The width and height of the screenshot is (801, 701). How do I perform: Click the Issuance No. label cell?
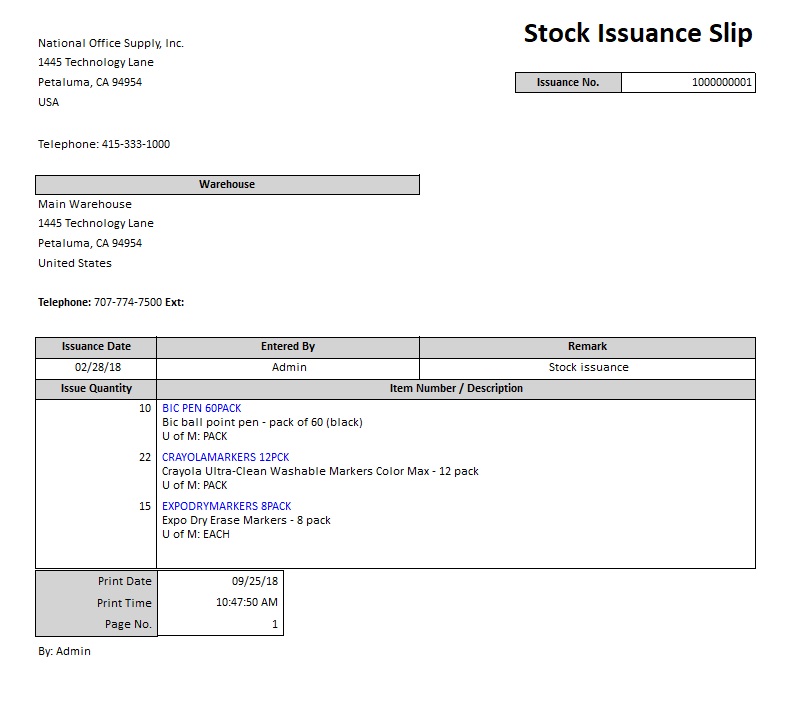[x=568, y=83]
